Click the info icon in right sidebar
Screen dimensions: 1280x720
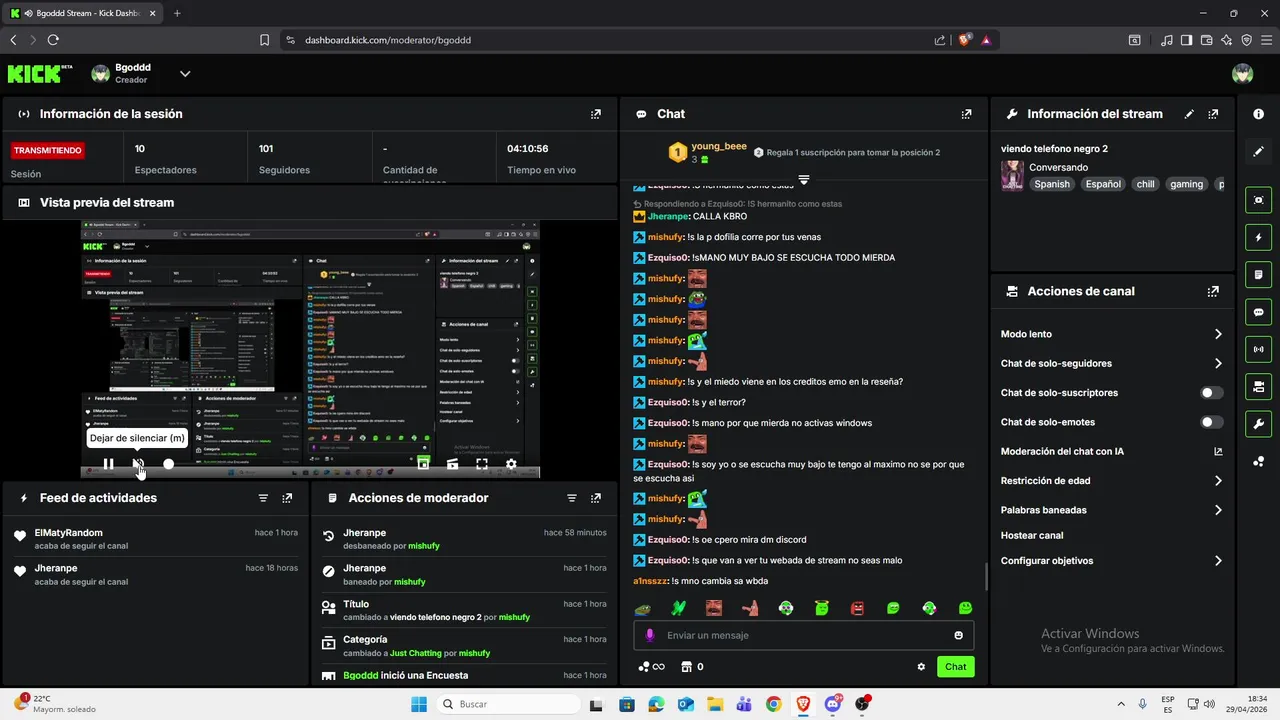coord(1259,114)
